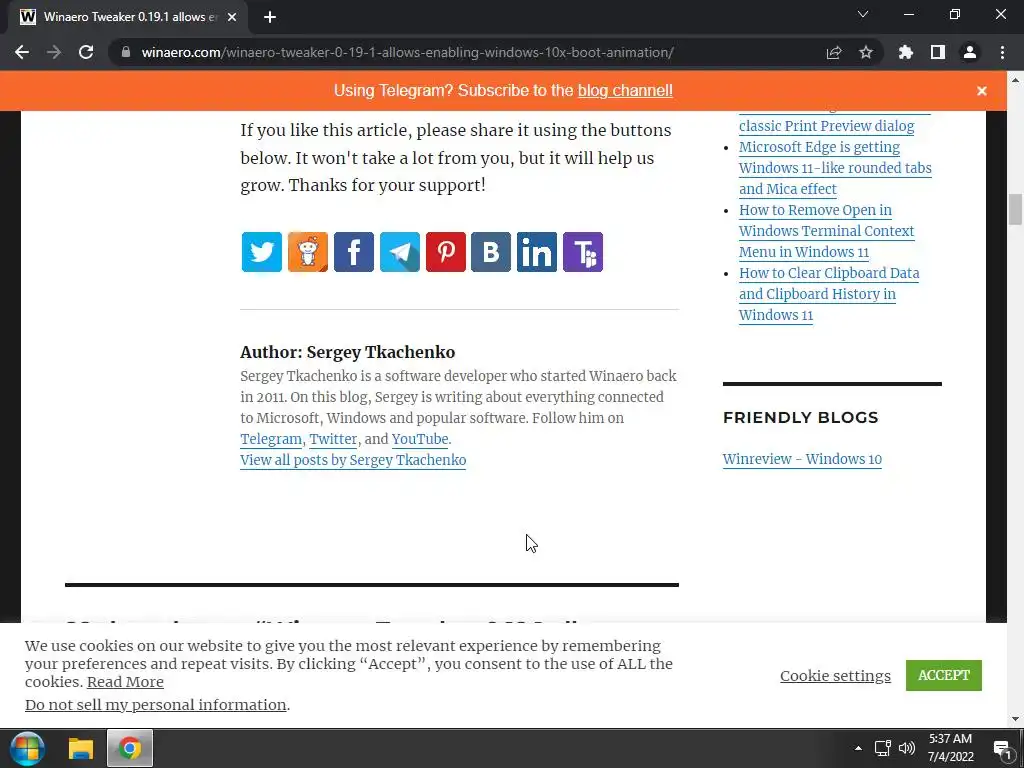Image resolution: width=1024 pixels, height=768 pixels.
Task: Click scrollbar up arrow
Action: [x=1015, y=80]
